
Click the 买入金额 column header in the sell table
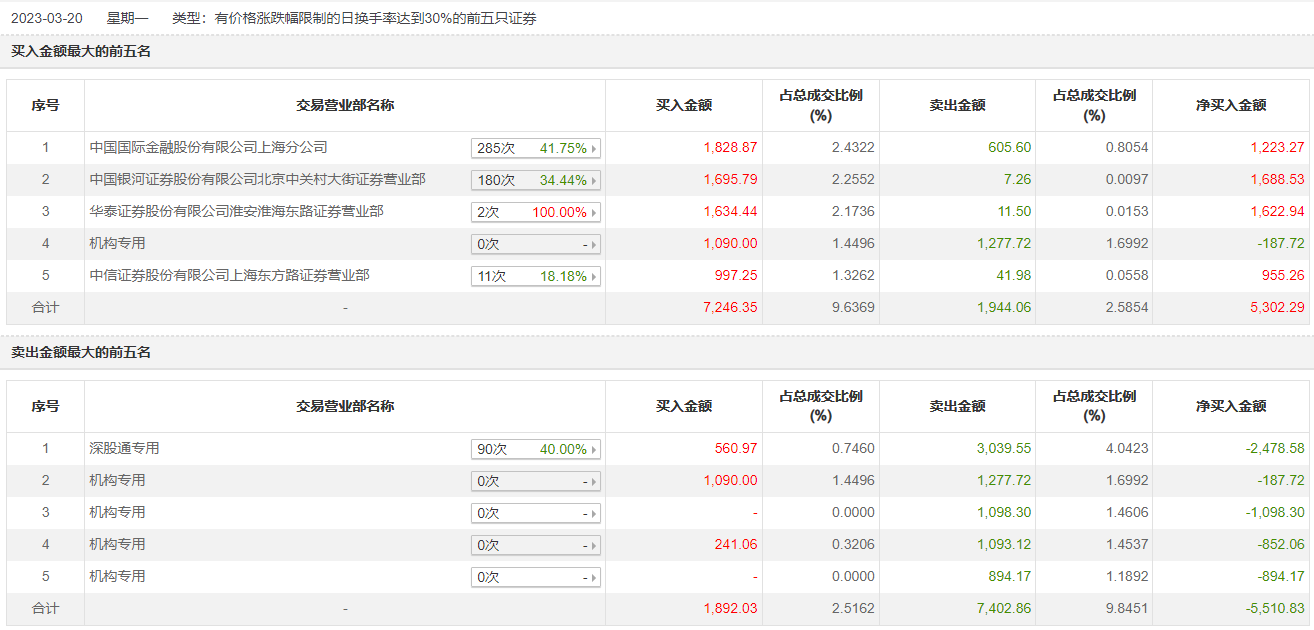point(684,406)
